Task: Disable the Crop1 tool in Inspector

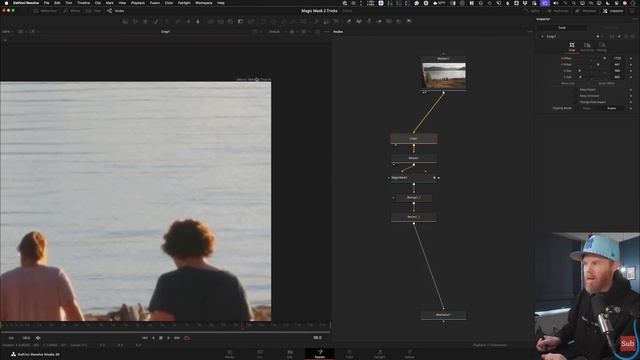Action: (x=542, y=36)
